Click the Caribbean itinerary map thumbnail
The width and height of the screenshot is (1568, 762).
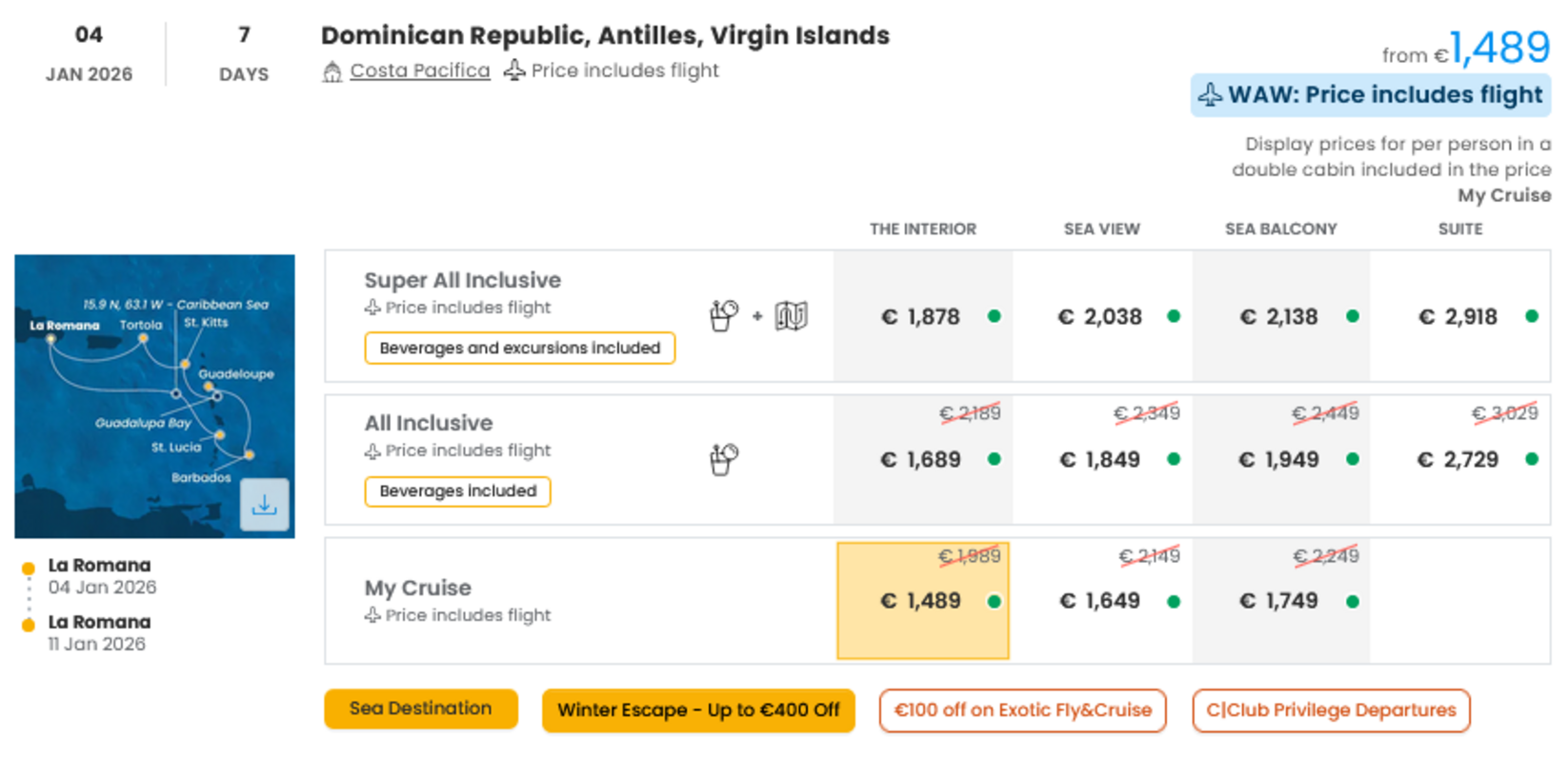154,396
